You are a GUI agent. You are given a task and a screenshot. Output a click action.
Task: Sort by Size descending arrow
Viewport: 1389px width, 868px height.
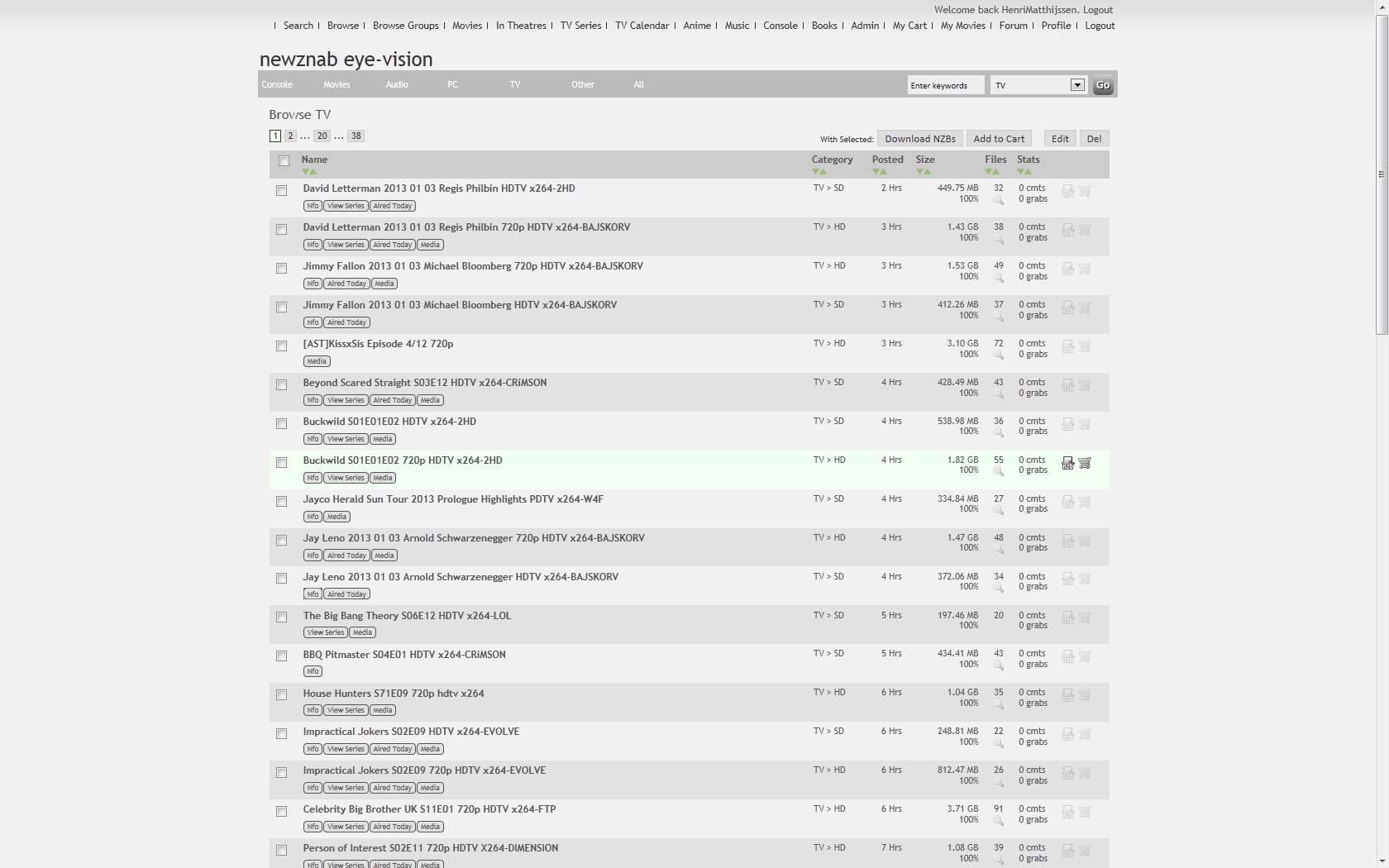tap(919, 172)
